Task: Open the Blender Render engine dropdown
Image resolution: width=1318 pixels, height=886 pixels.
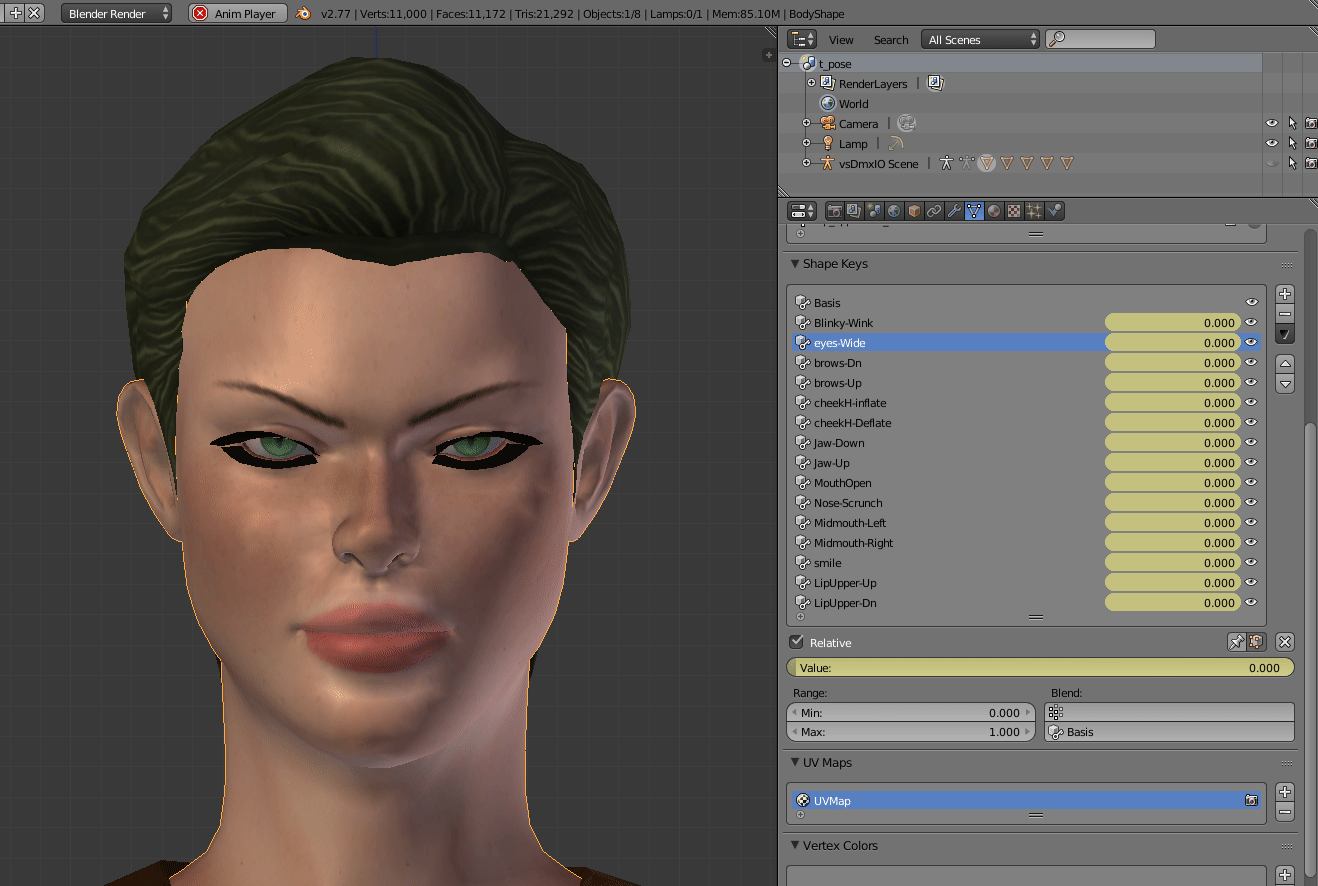Action: (x=116, y=14)
